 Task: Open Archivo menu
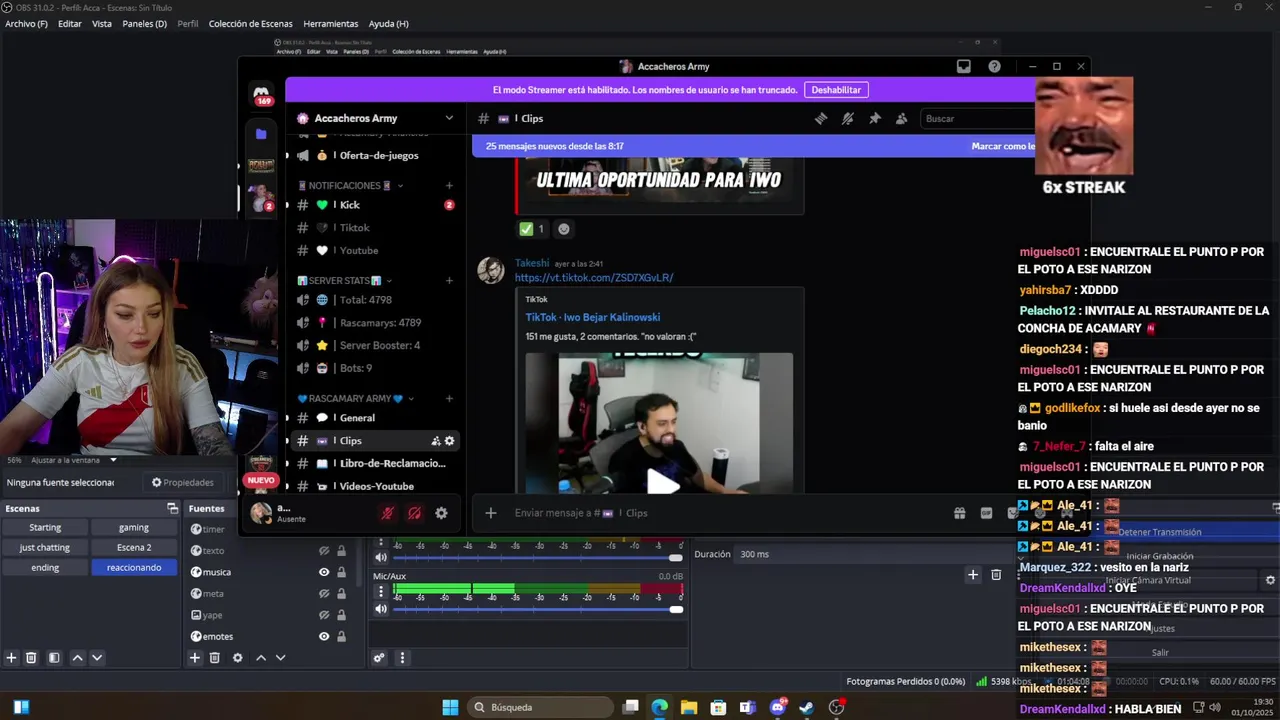coord(26,24)
